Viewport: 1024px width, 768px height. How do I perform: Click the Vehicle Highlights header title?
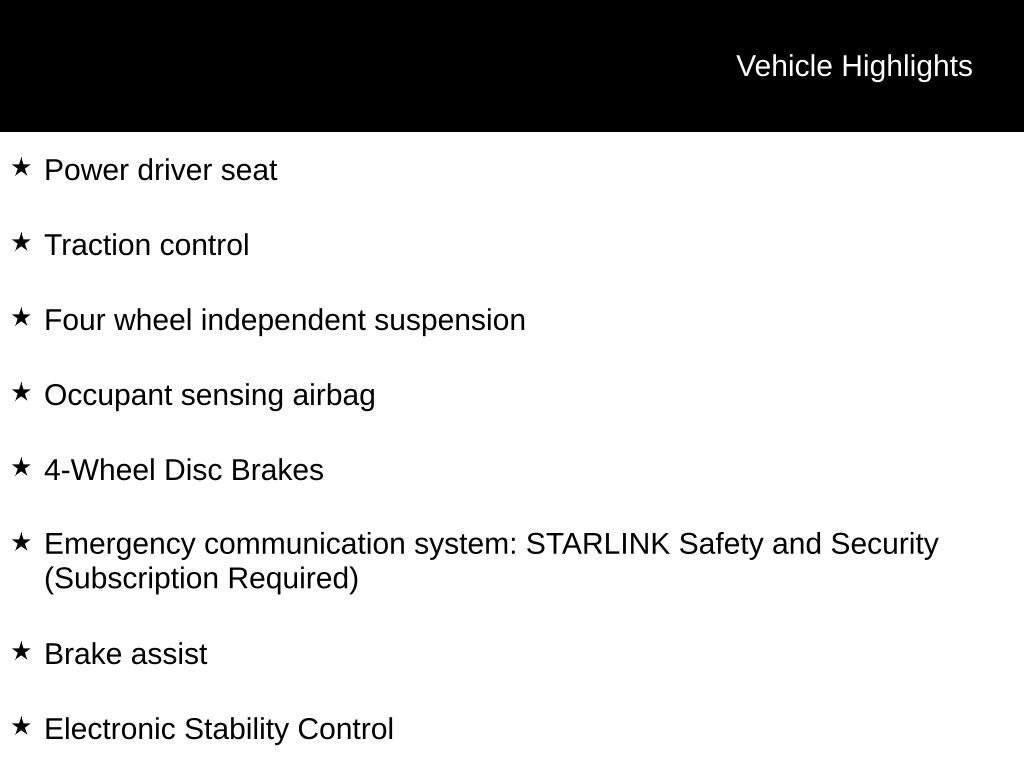tap(854, 66)
